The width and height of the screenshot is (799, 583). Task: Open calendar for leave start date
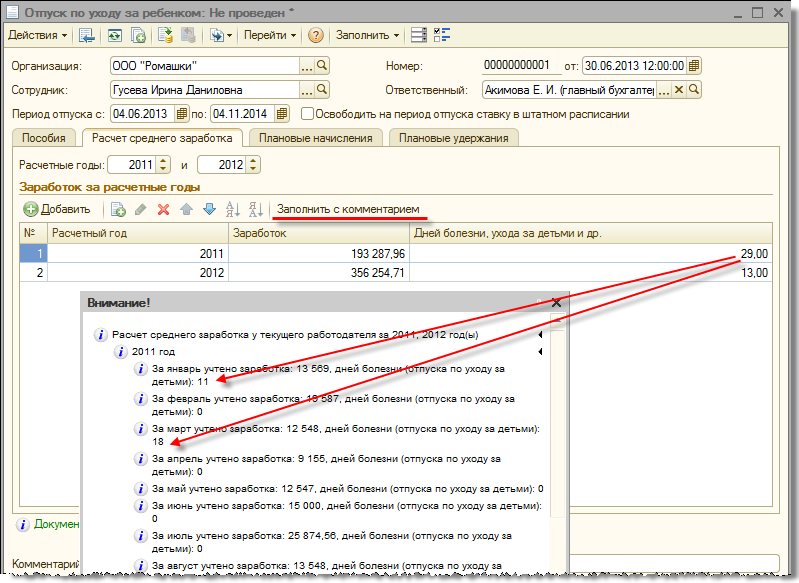[183, 114]
